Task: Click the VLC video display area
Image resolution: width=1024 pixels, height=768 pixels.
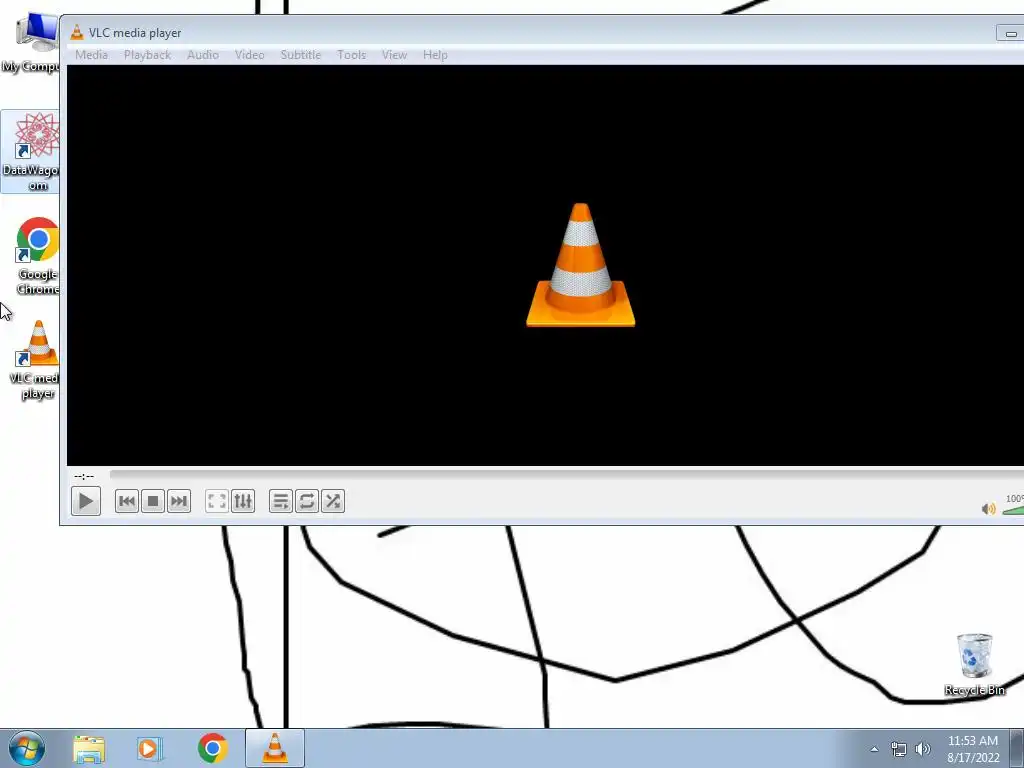Action: (545, 265)
